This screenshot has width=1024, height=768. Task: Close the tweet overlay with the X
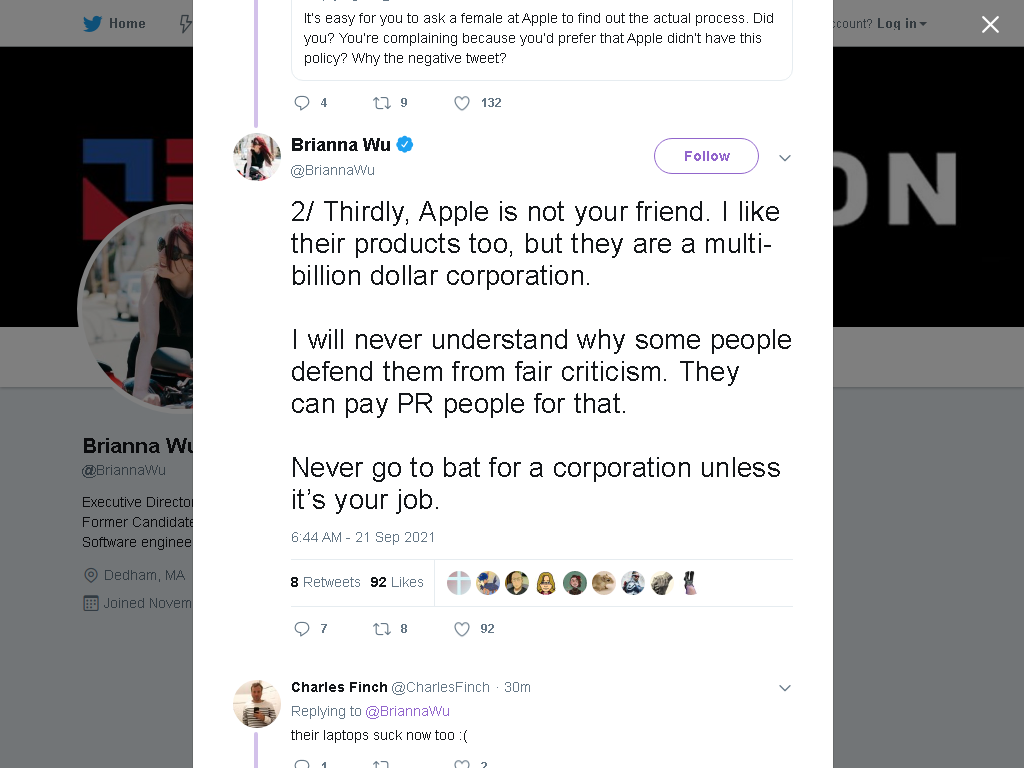tap(990, 24)
